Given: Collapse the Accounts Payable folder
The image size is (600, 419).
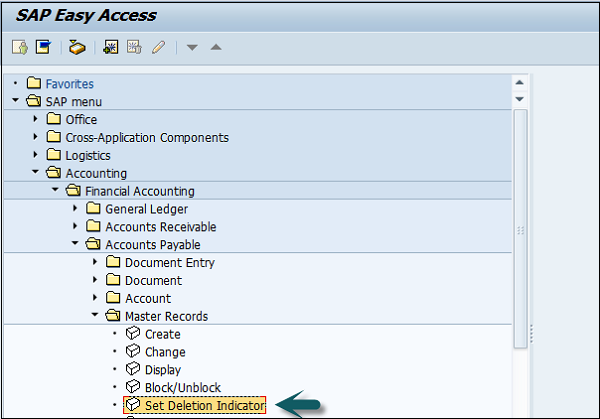Looking at the screenshot, I should [x=76, y=245].
